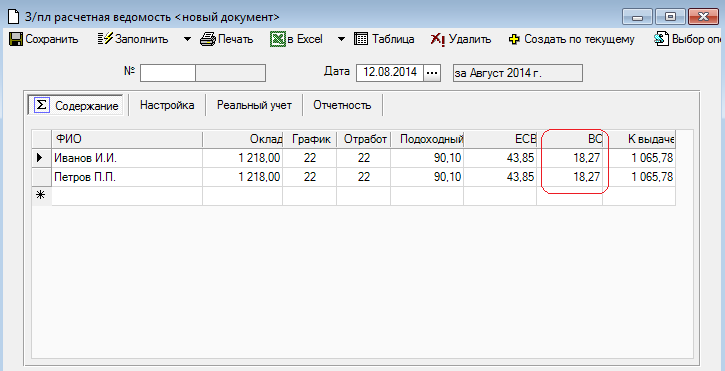Click the Создать по текущему plus icon
The width and height of the screenshot is (725, 371).
[x=514, y=40]
